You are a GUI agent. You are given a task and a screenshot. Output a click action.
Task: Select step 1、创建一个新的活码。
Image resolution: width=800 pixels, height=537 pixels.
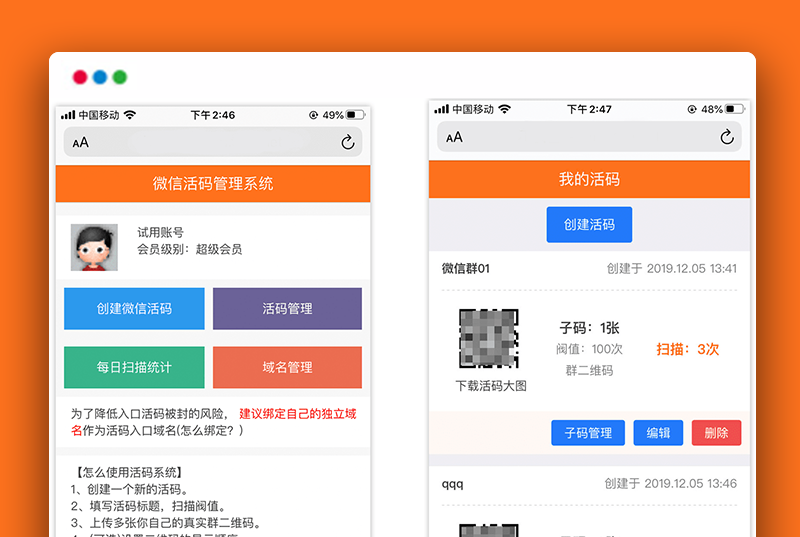click(x=130, y=490)
